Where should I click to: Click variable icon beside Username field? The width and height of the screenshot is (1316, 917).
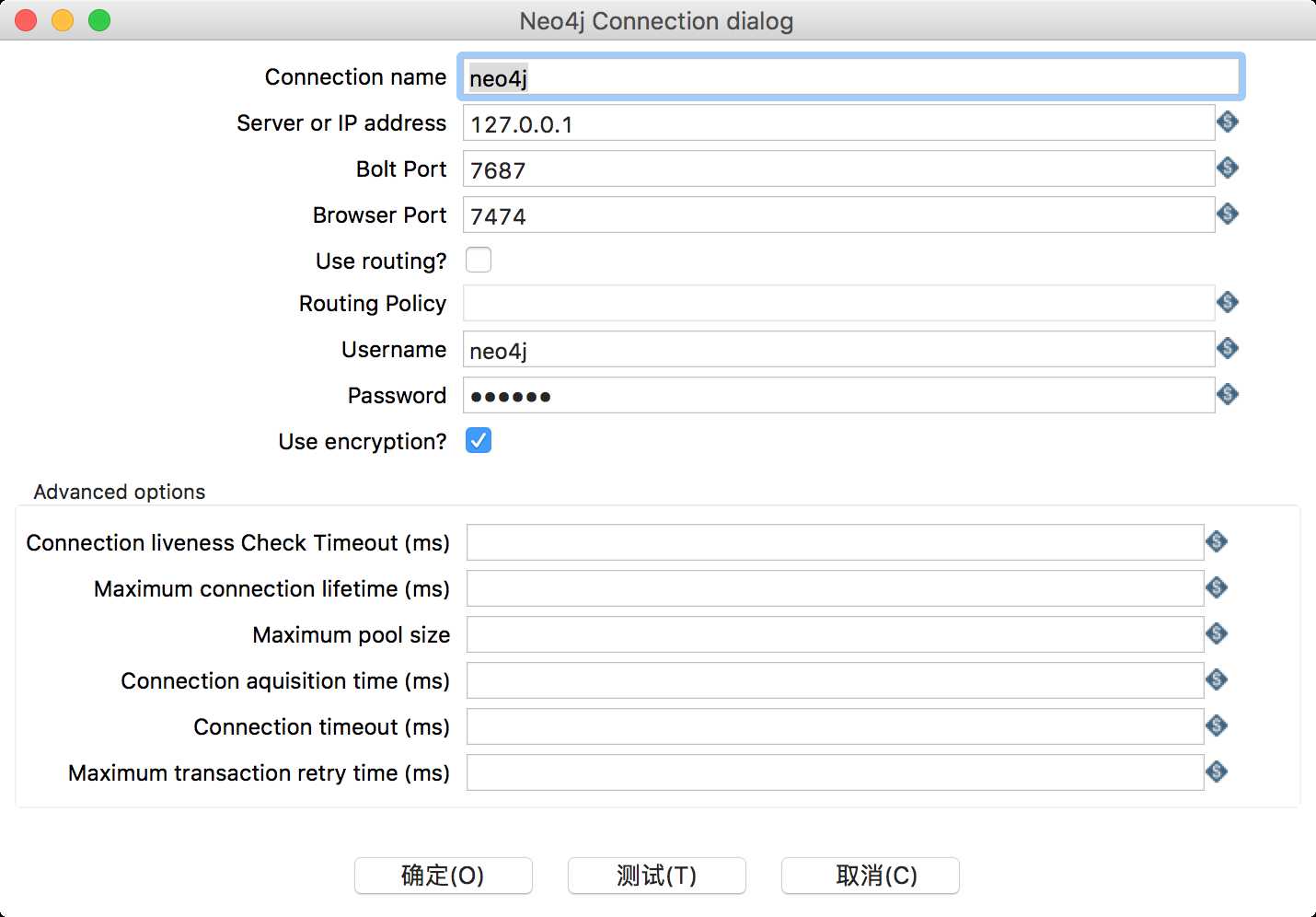coord(1227,348)
